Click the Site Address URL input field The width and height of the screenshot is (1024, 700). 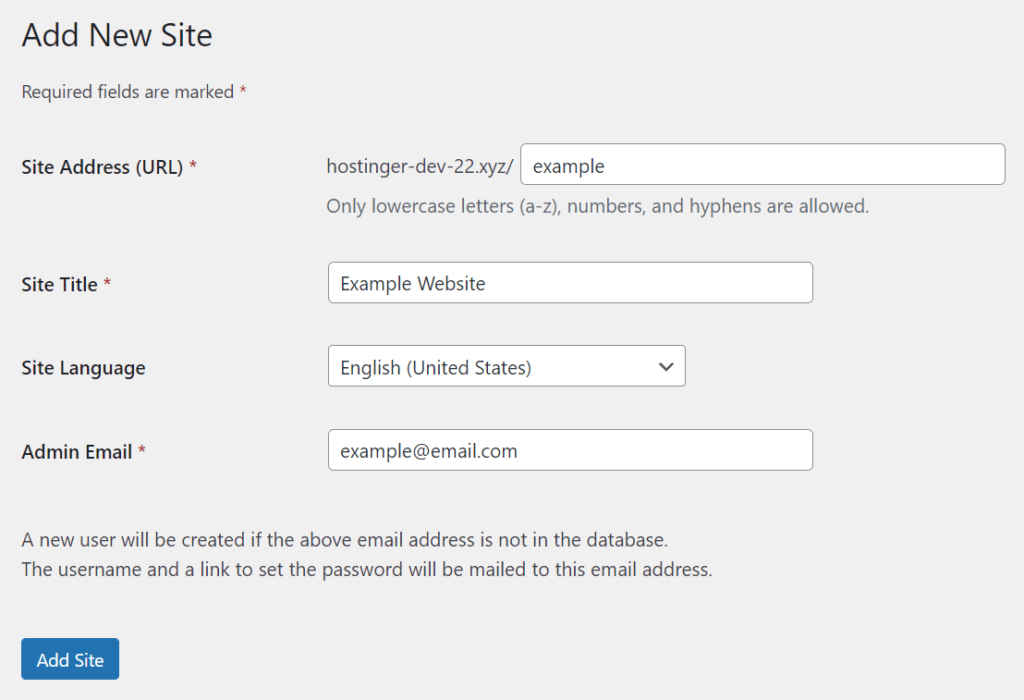[762, 165]
